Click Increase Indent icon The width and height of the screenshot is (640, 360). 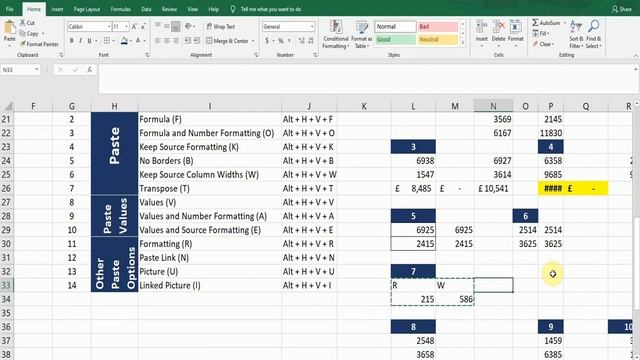click(197, 40)
